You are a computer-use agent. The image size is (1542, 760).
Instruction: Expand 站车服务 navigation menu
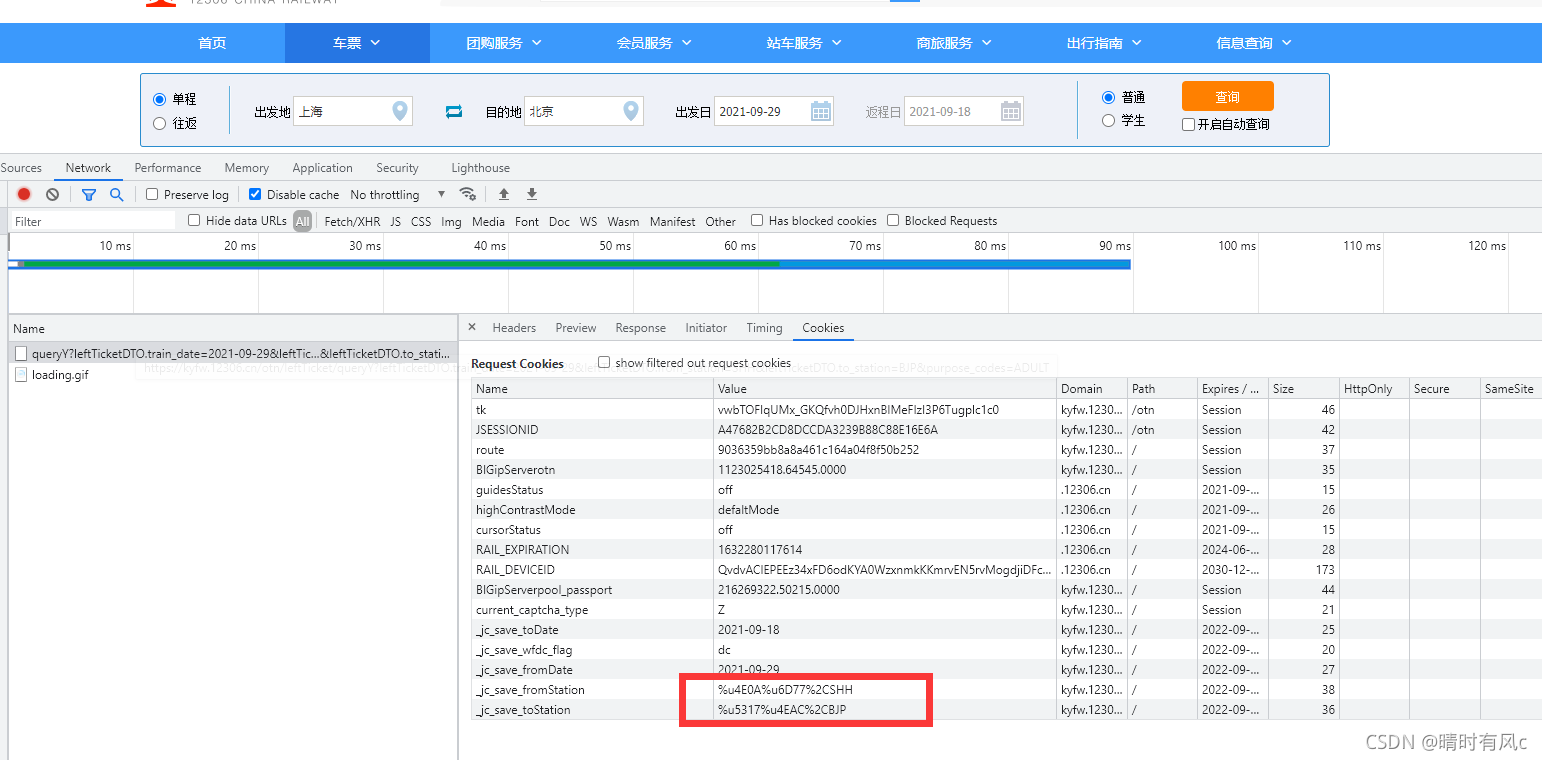pyautogui.click(x=804, y=43)
